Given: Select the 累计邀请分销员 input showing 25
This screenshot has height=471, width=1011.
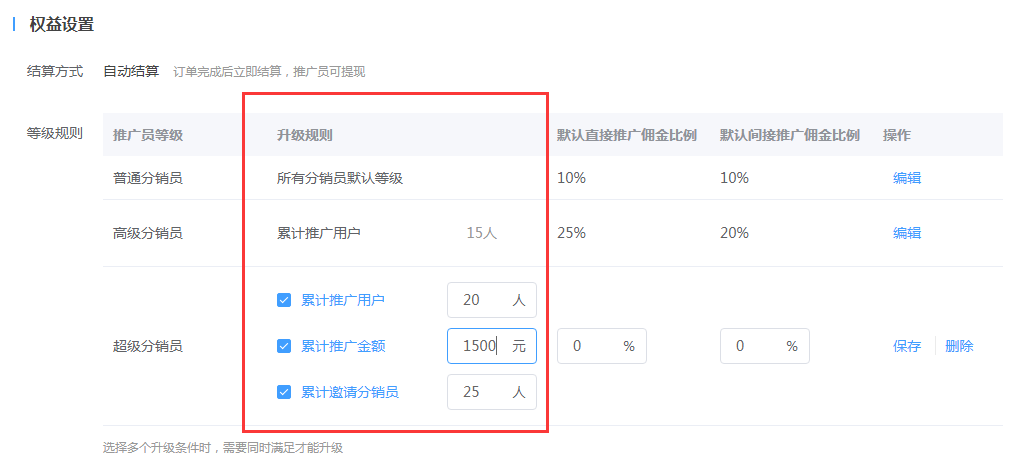Looking at the screenshot, I should coord(480,392).
